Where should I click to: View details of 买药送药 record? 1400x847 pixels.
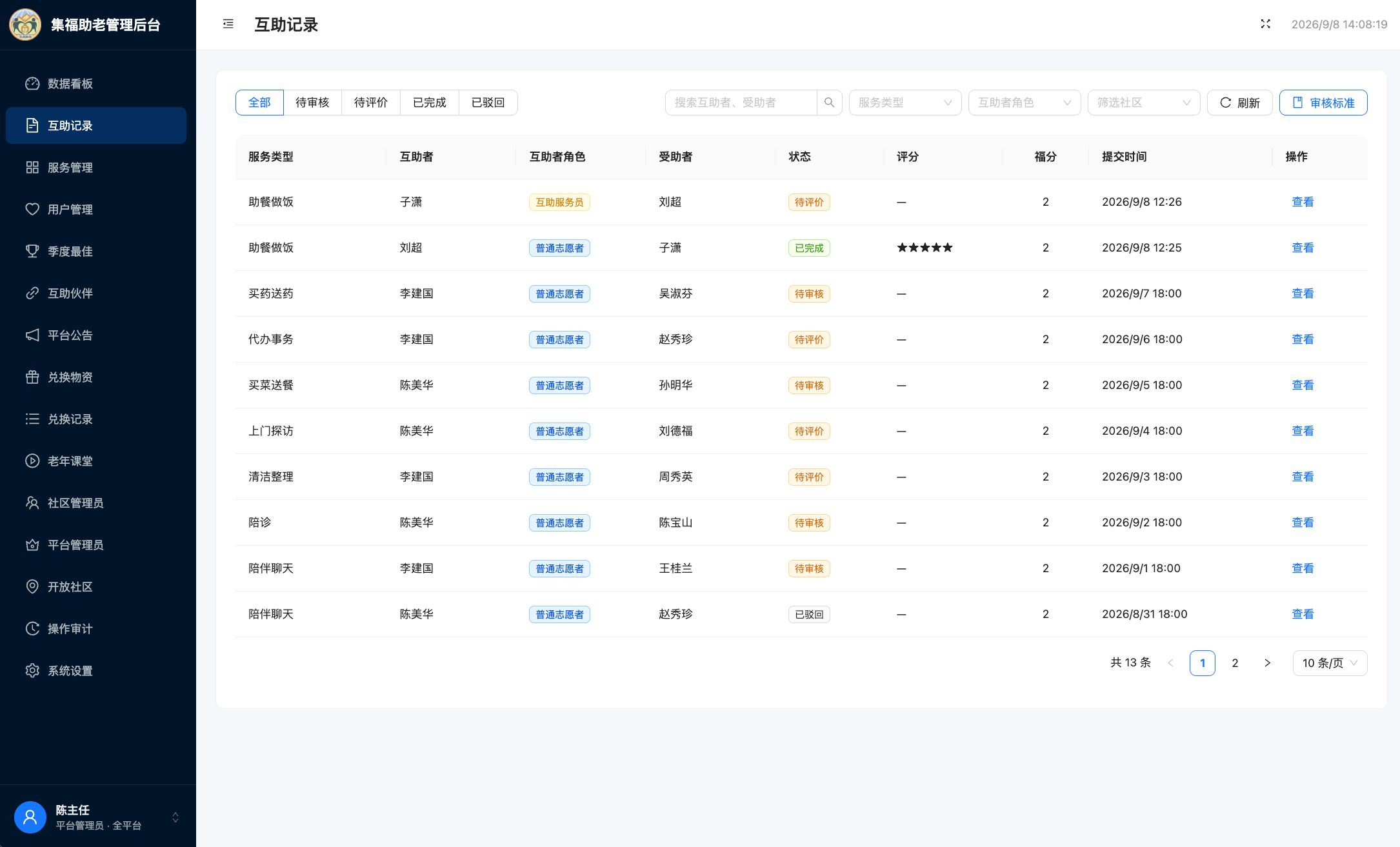tap(1303, 294)
